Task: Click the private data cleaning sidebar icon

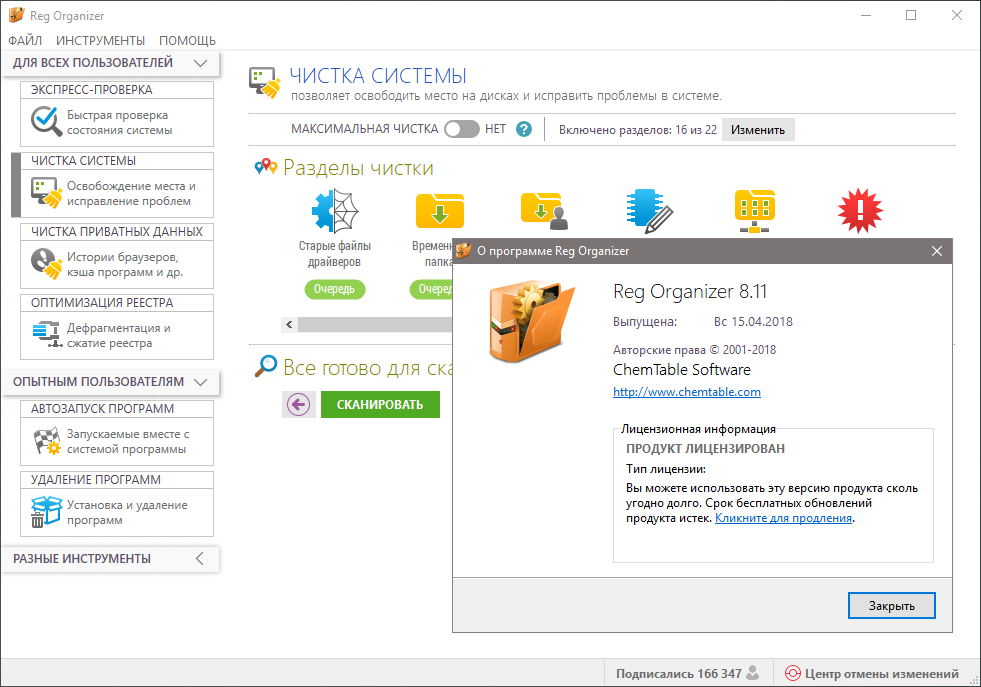Action: pyautogui.click(x=46, y=263)
